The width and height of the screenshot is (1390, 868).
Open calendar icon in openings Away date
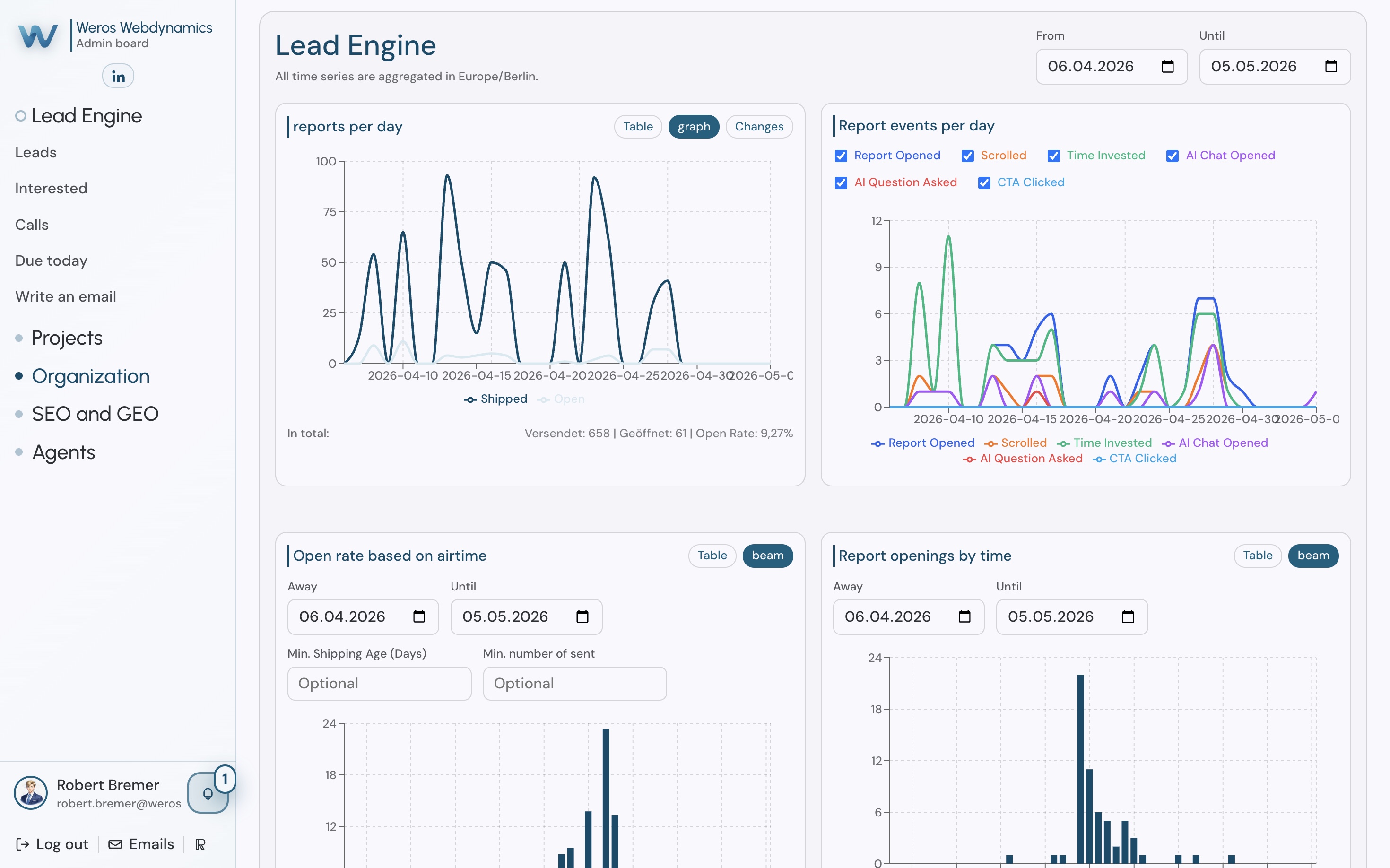(x=964, y=616)
